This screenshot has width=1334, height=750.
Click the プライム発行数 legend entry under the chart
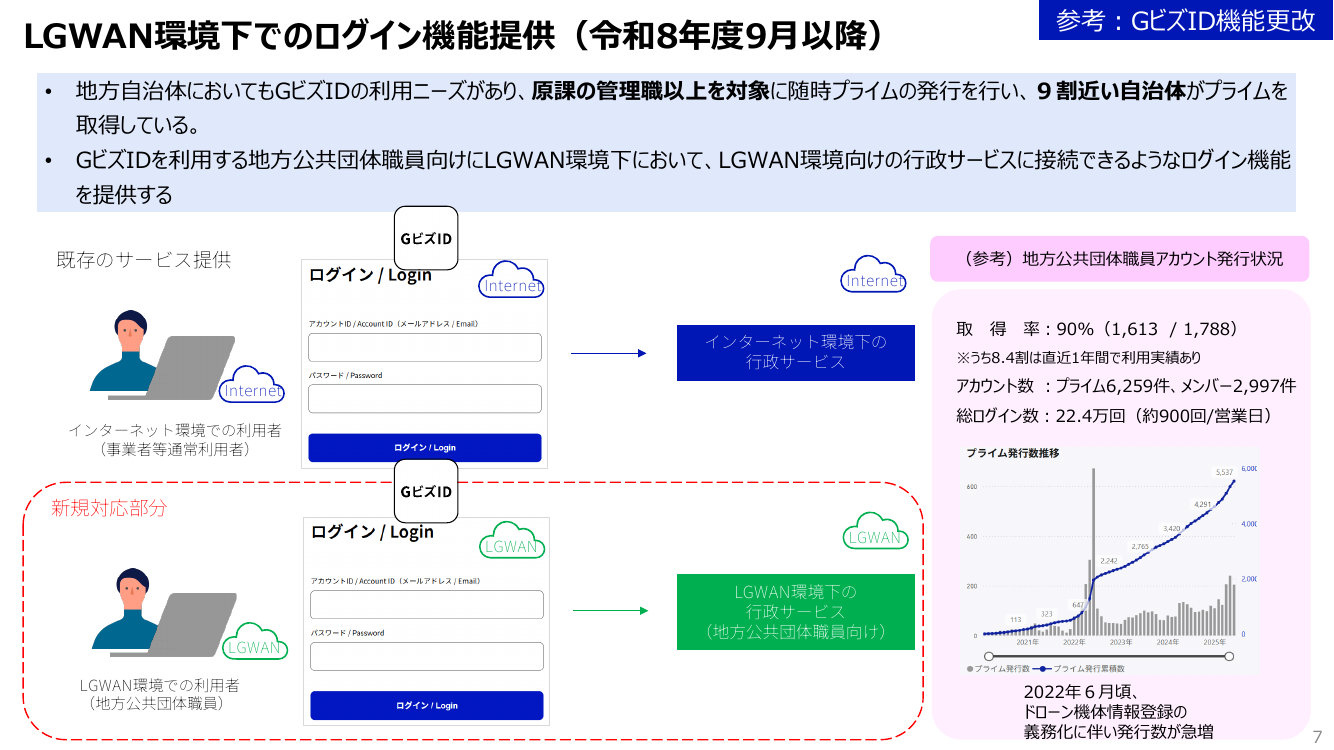(x=998, y=668)
